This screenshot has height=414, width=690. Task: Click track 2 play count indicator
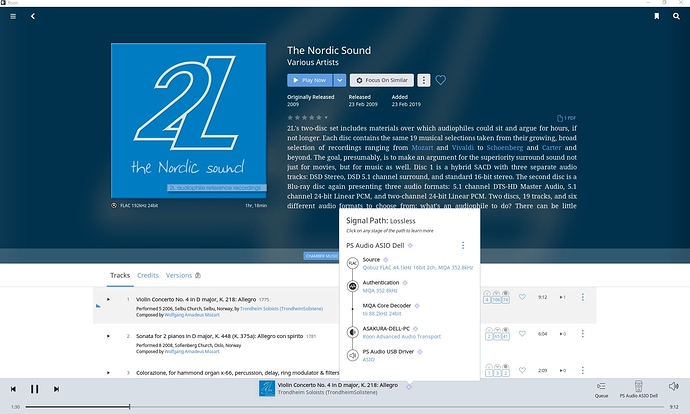point(562,334)
